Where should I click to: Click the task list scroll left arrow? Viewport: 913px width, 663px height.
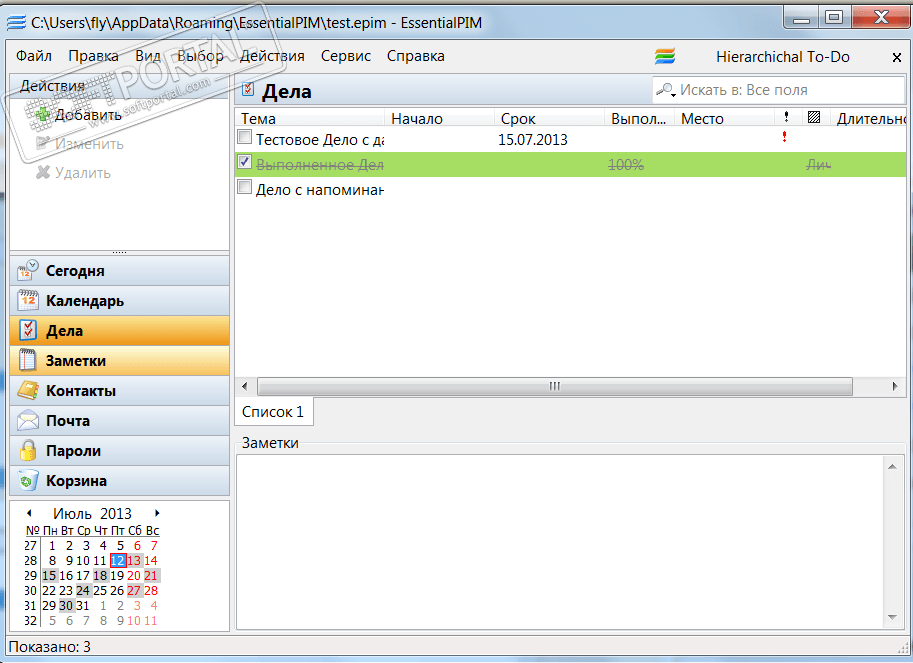(245, 386)
